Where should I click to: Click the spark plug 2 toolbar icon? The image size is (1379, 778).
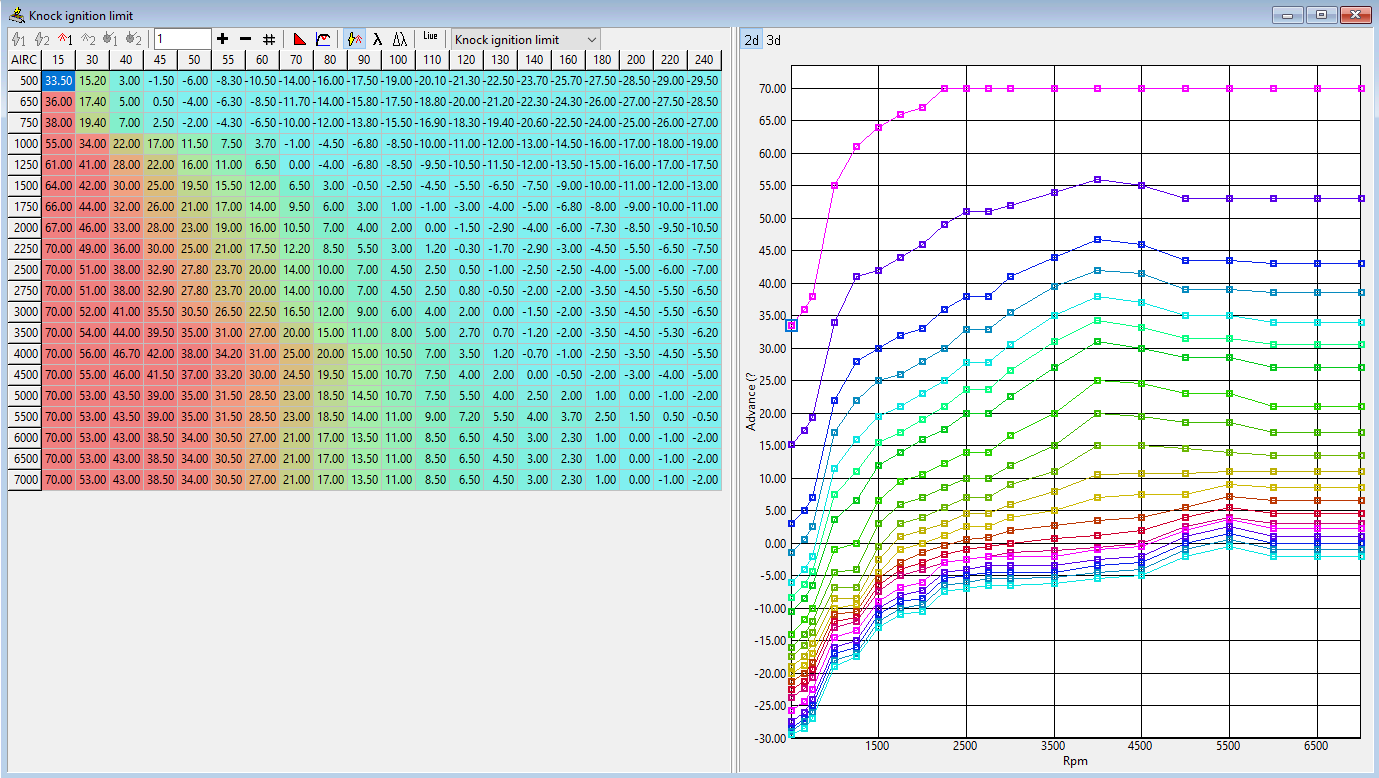pos(133,39)
